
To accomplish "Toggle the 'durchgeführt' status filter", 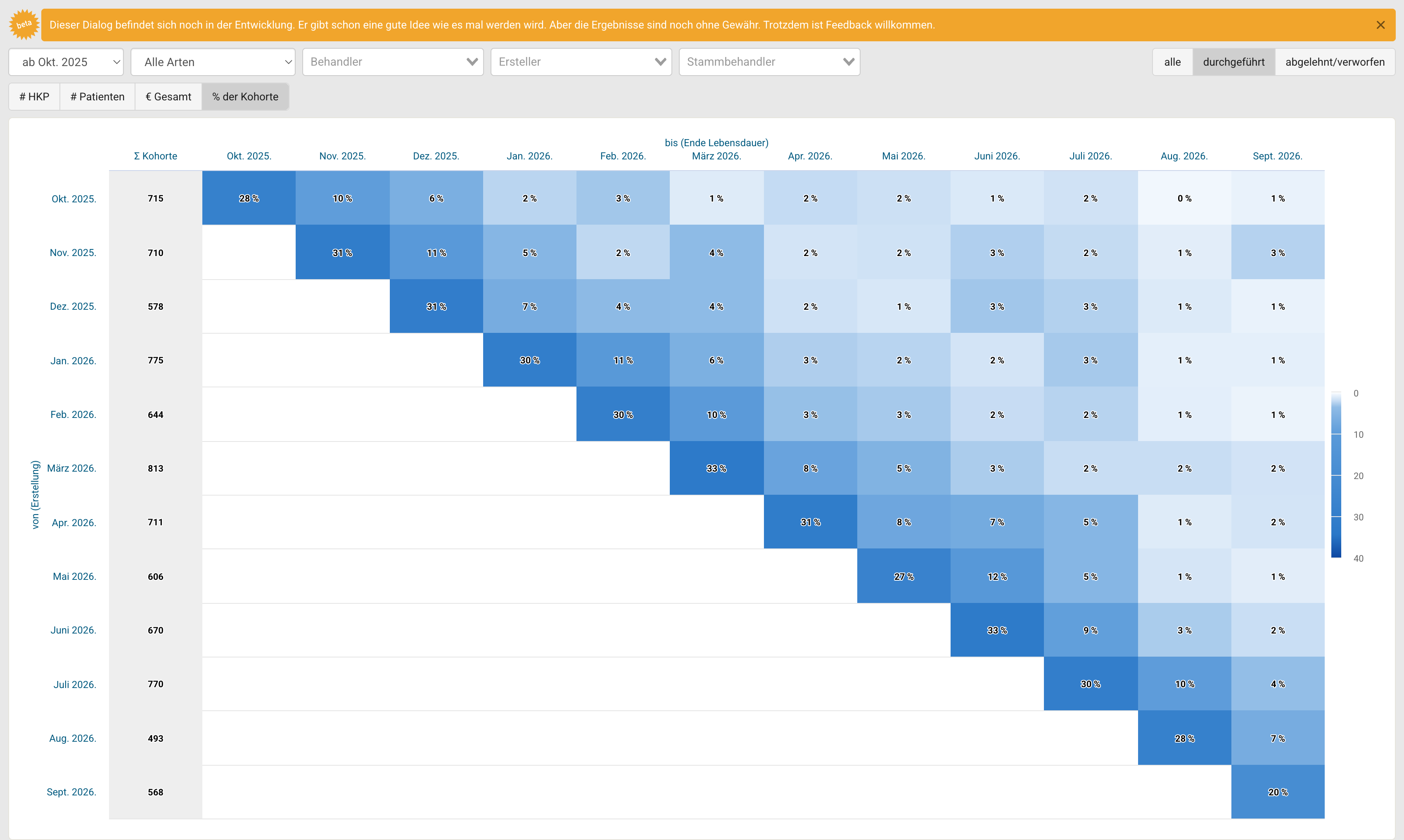I will point(1234,62).
